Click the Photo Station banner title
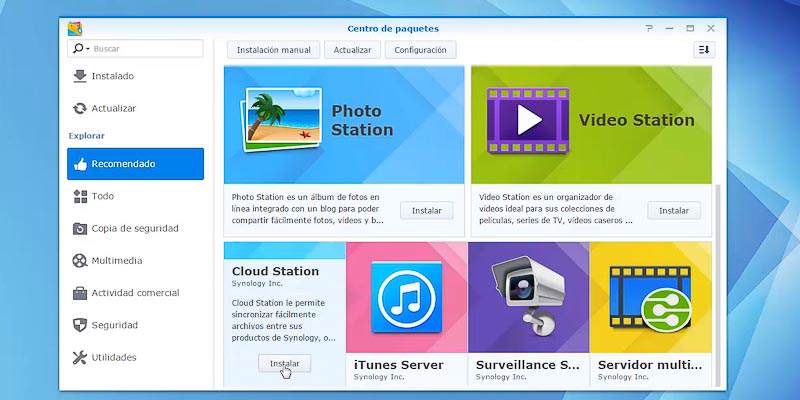 coord(362,120)
